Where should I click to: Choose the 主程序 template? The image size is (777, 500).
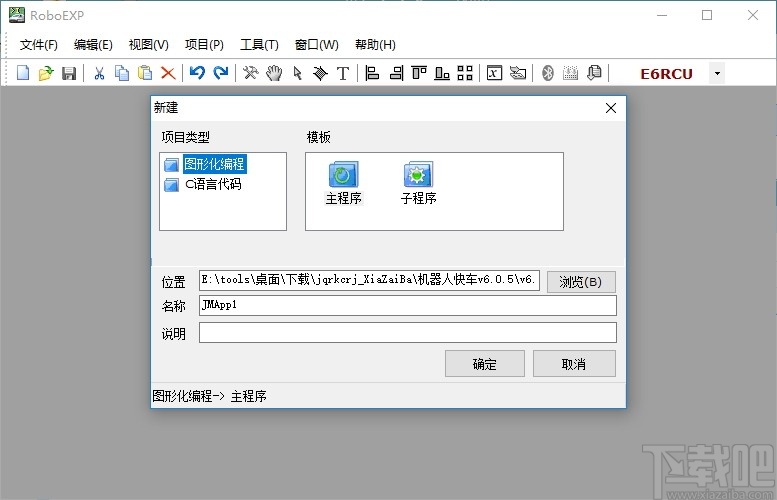pos(343,183)
